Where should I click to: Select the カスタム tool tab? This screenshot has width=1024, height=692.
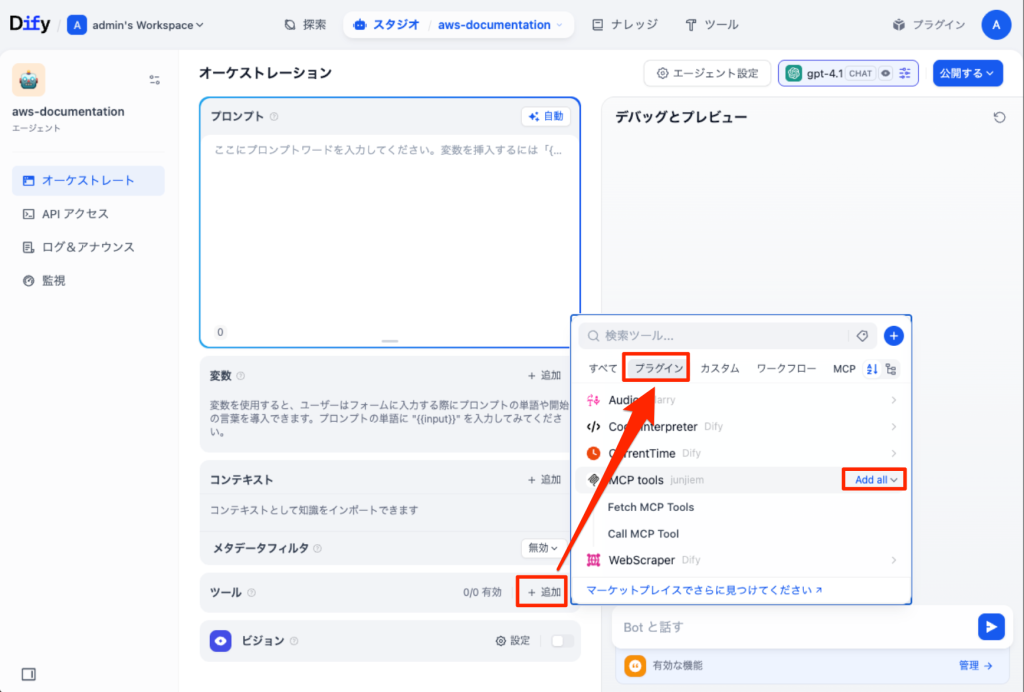720,368
